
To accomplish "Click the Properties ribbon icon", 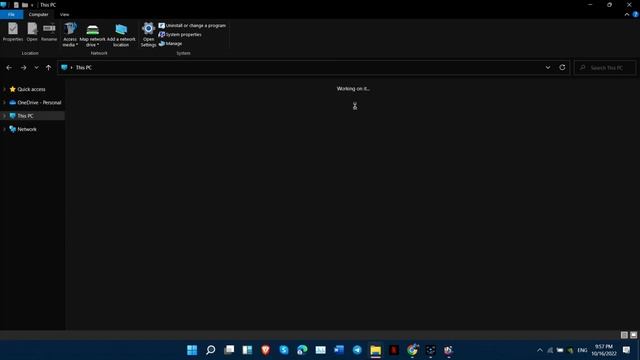I will (x=13, y=32).
